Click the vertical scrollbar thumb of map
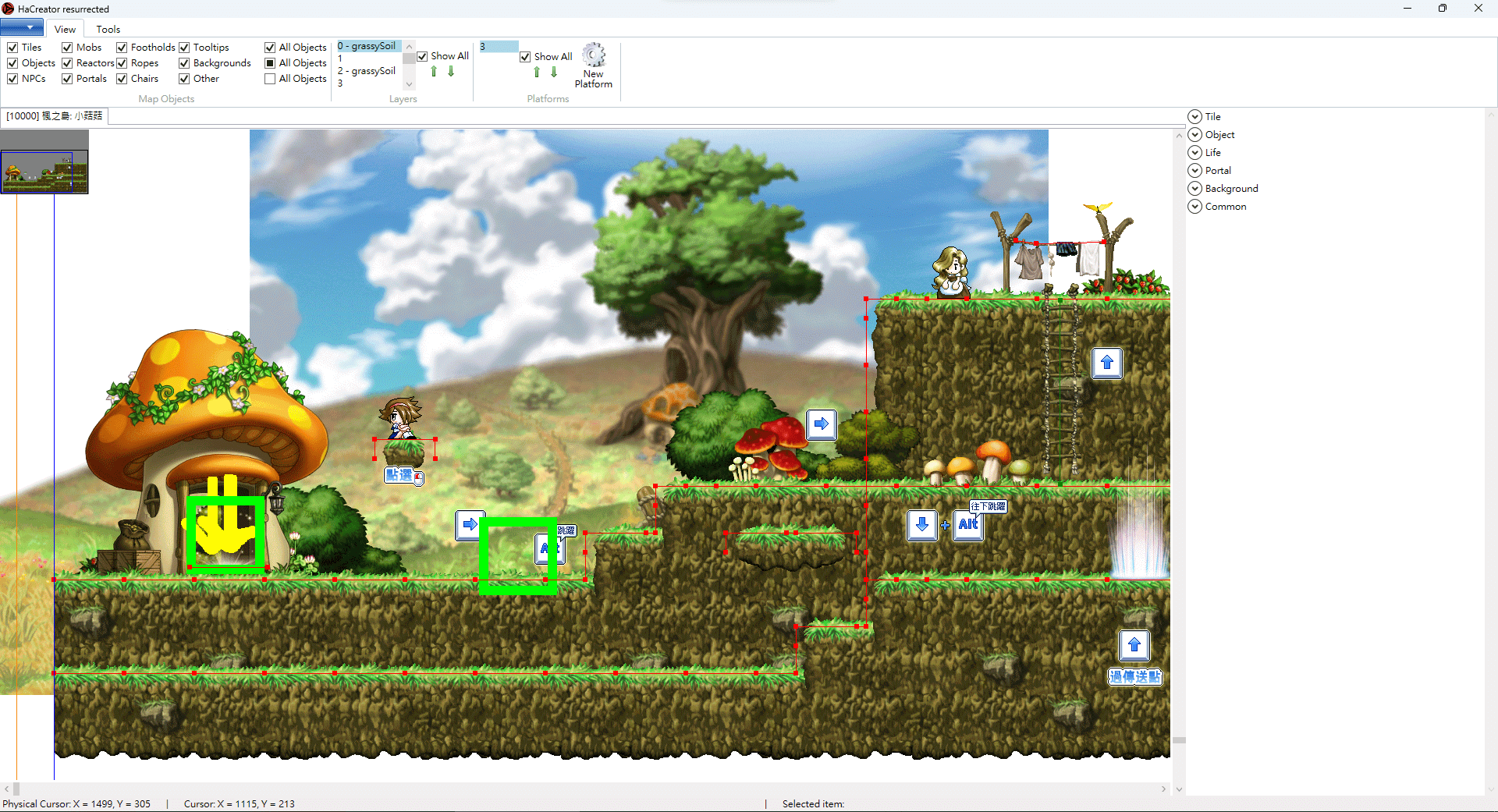 (1180, 740)
